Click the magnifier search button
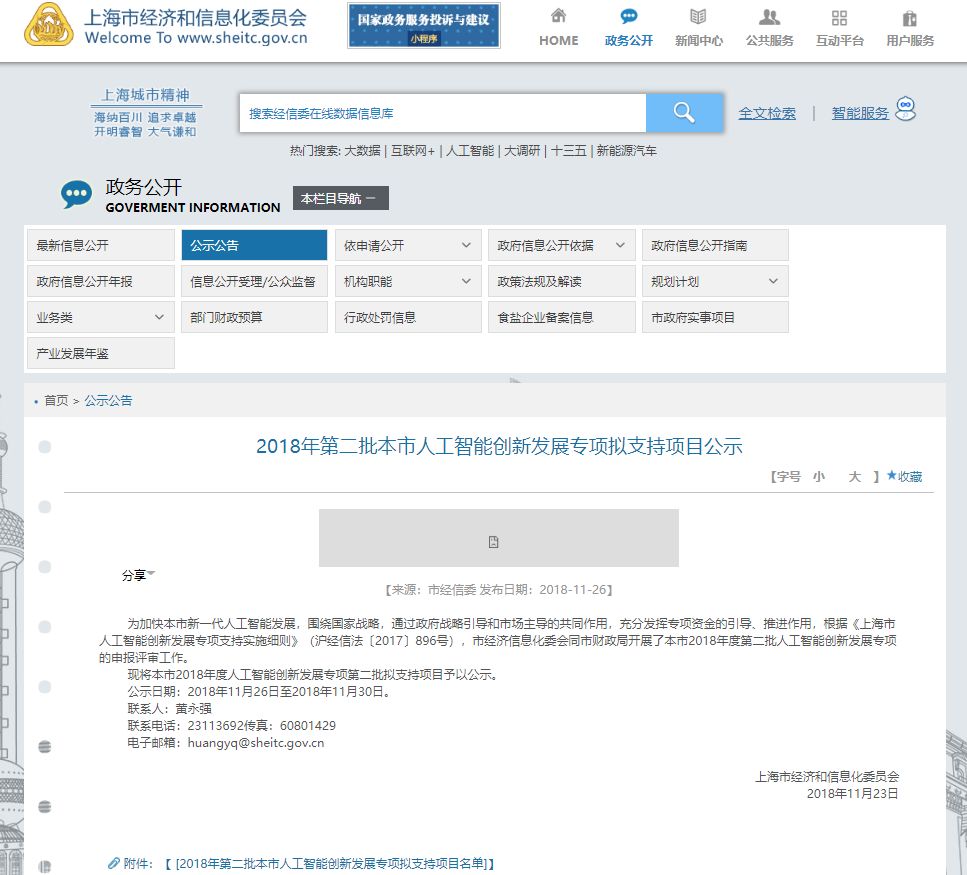 pos(684,113)
